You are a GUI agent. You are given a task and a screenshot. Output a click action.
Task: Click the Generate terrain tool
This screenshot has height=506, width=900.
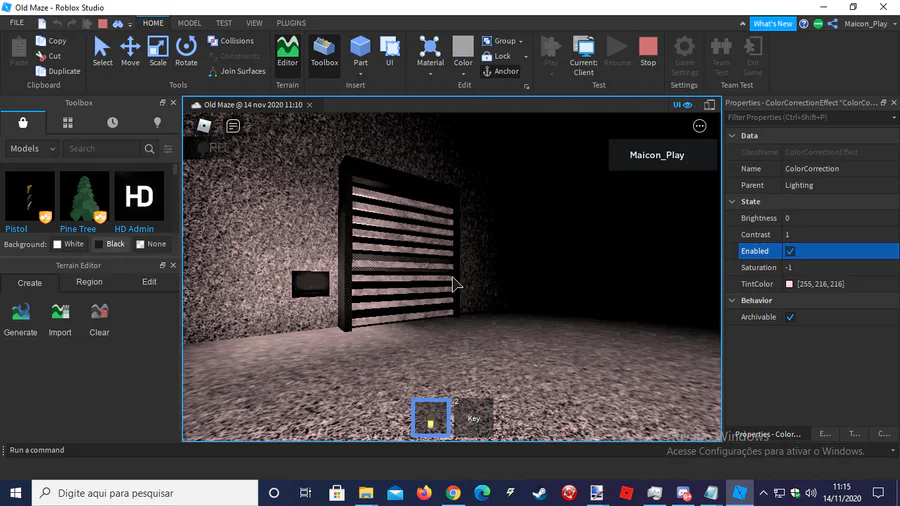coord(21,319)
